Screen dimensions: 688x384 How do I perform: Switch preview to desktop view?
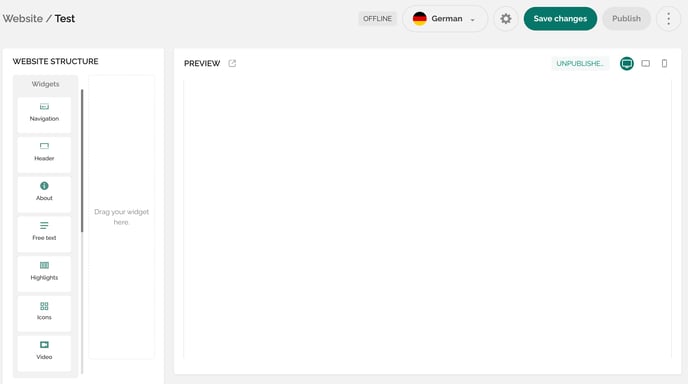[627, 63]
